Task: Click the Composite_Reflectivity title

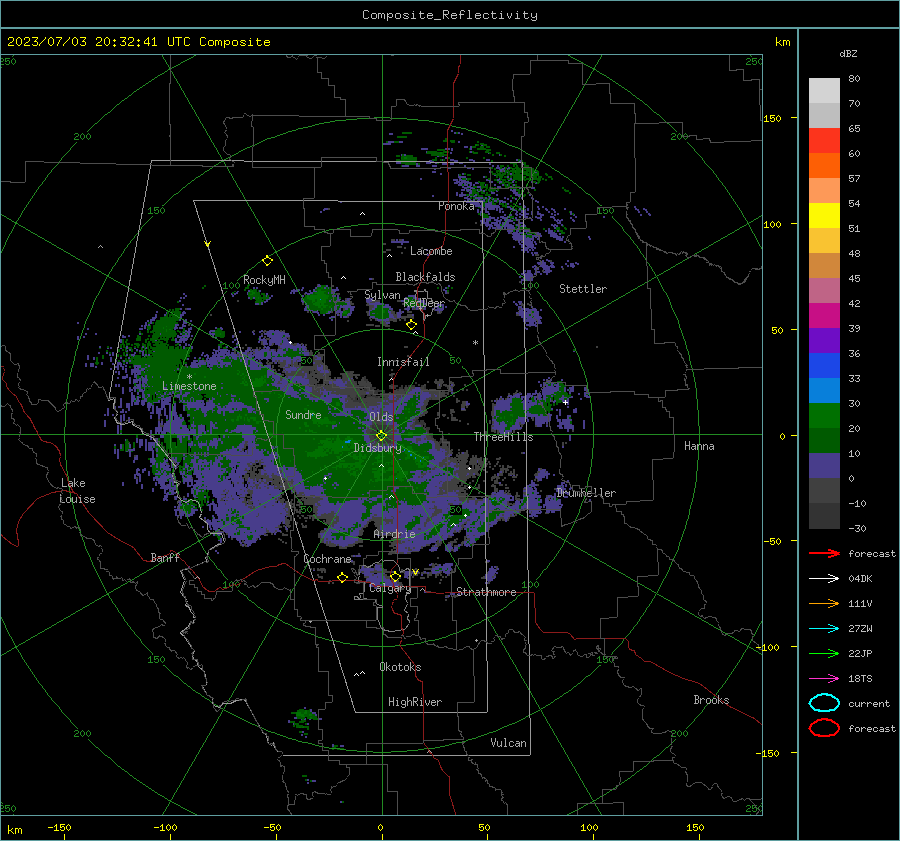Action: click(x=450, y=15)
